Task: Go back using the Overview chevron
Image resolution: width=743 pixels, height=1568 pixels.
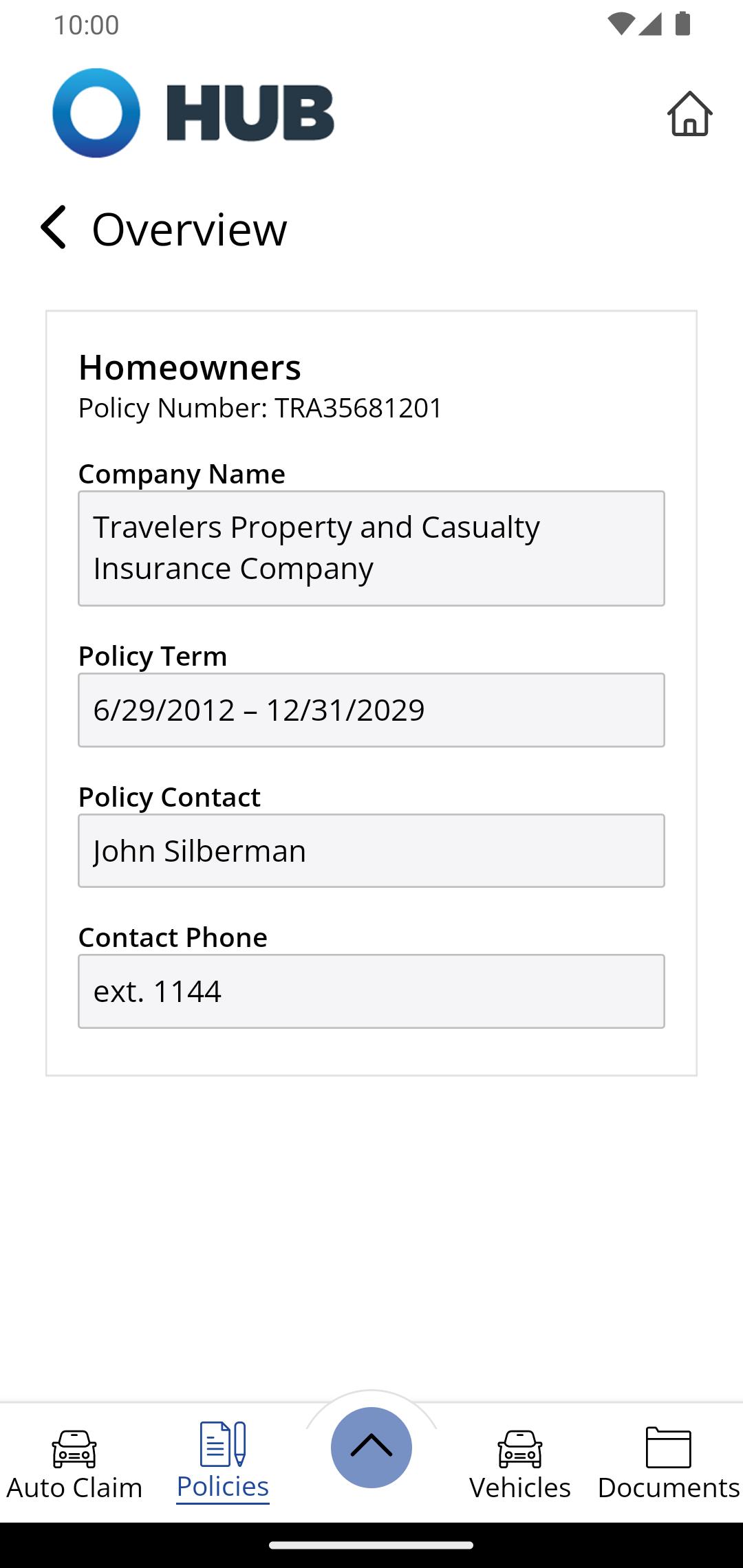Action: pos(53,227)
